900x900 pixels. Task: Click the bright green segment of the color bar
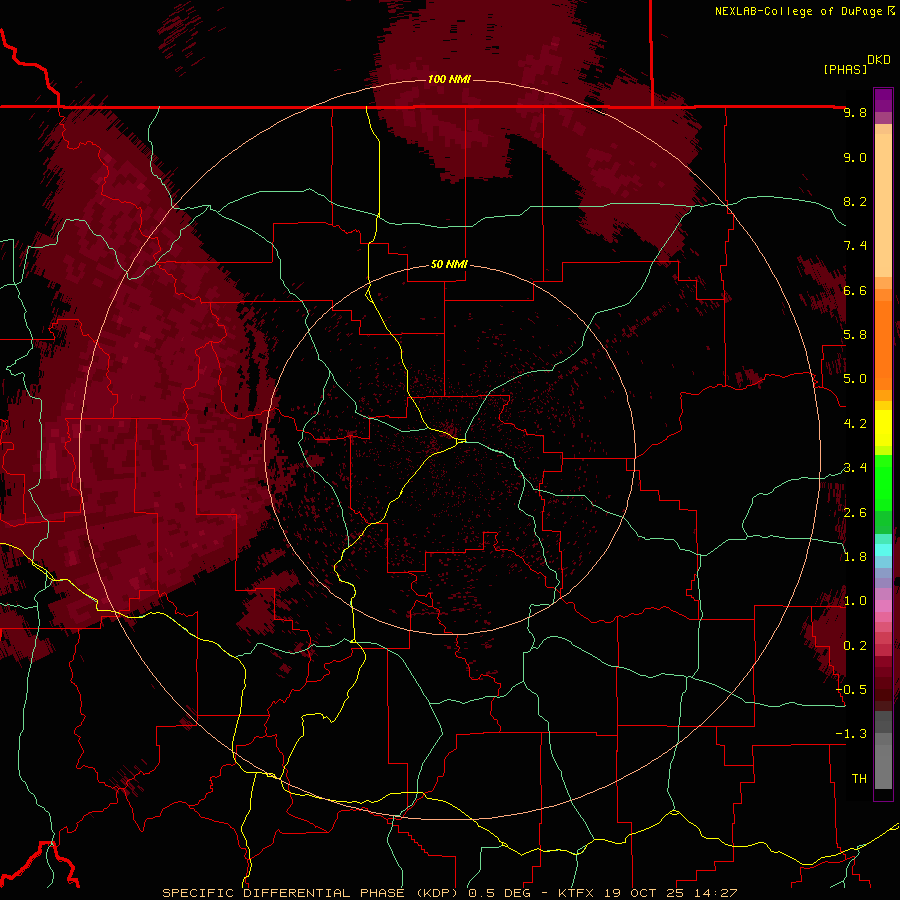(883, 483)
